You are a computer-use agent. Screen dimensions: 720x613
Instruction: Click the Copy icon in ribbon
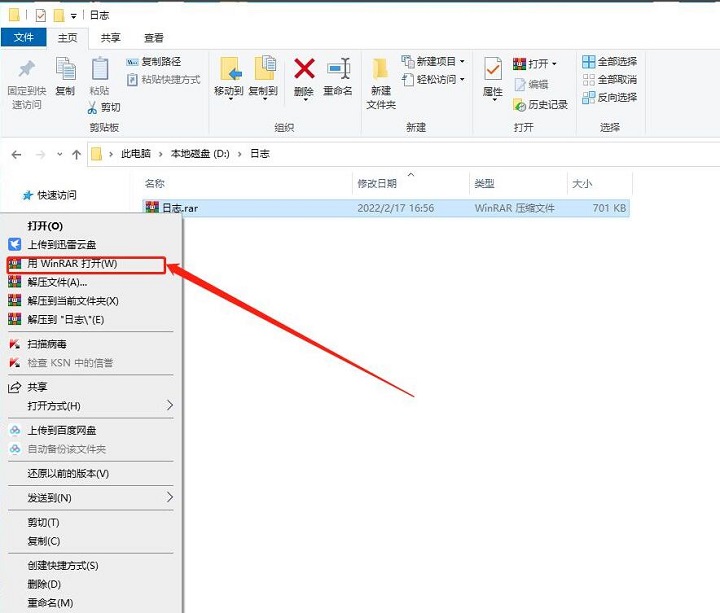coord(65,69)
